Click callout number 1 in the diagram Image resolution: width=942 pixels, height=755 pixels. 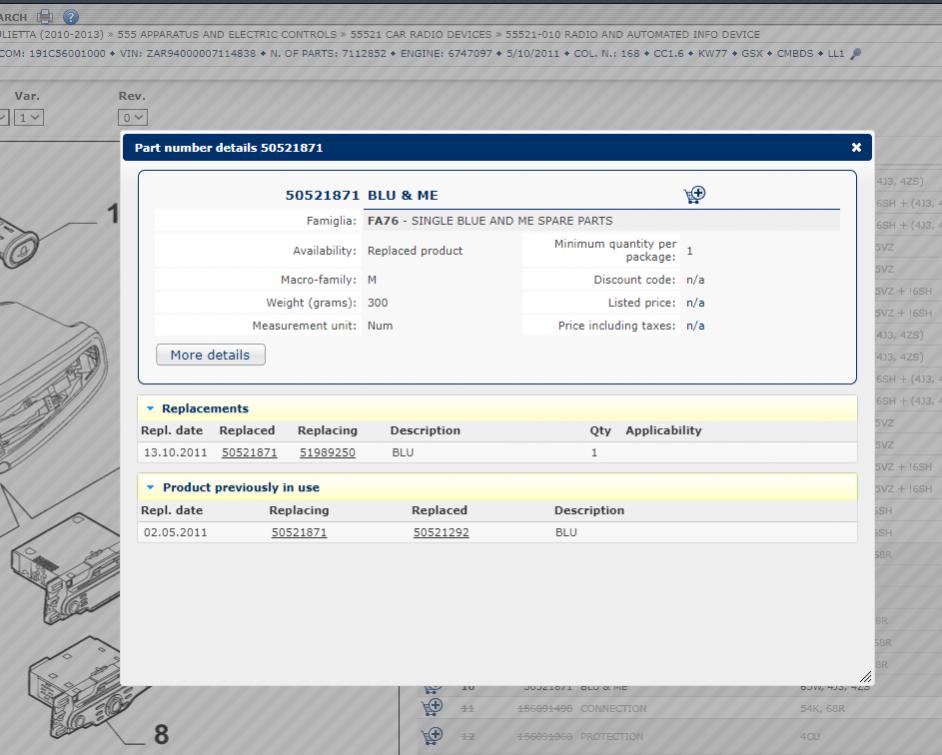pos(113,214)
